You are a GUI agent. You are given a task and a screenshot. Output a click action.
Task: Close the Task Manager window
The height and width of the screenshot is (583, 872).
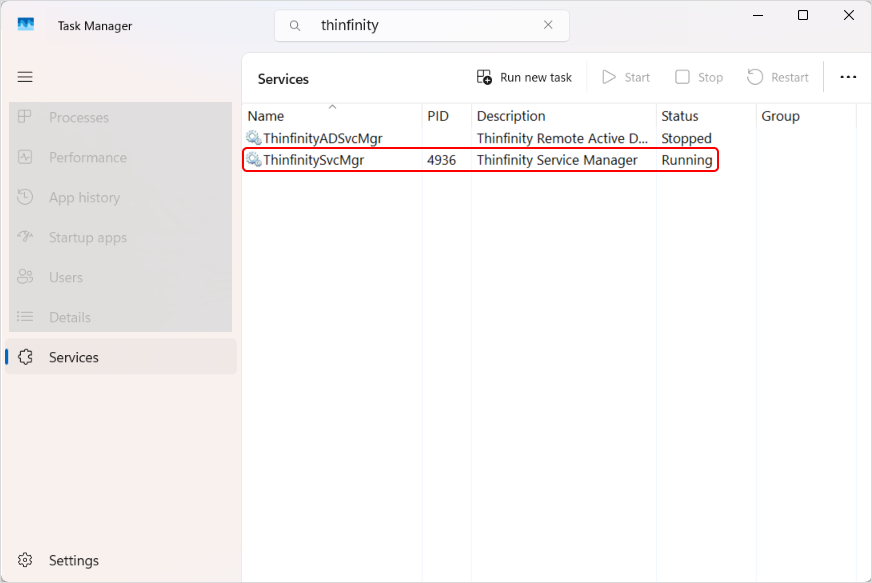coord(849,15)
